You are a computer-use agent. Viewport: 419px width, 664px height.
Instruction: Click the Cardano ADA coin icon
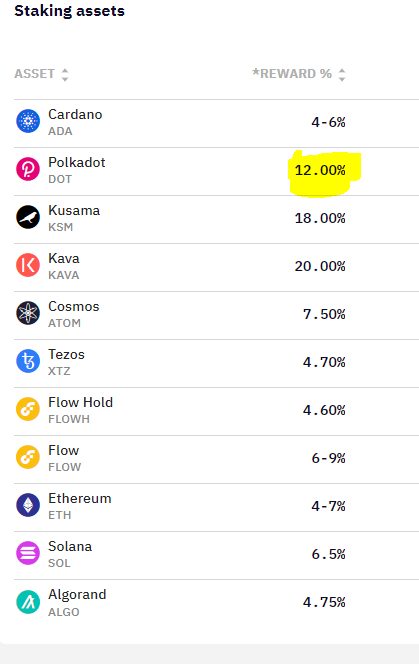pos(28,121)
